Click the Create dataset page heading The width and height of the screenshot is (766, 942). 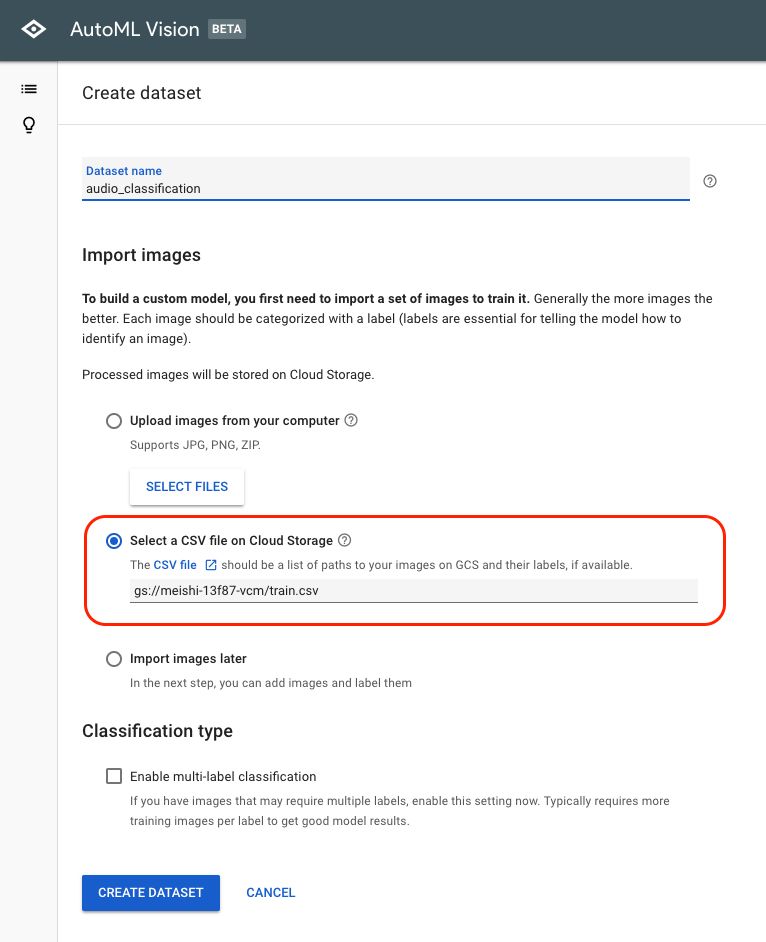(x=142, y=93)
